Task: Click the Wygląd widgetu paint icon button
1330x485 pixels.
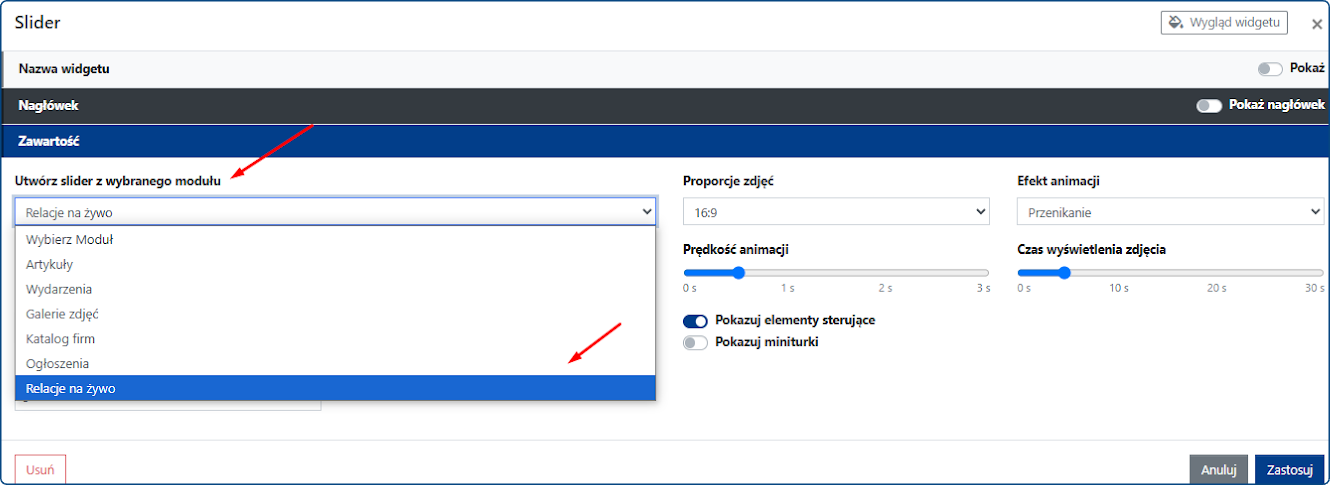Action: coord(1223,22)
